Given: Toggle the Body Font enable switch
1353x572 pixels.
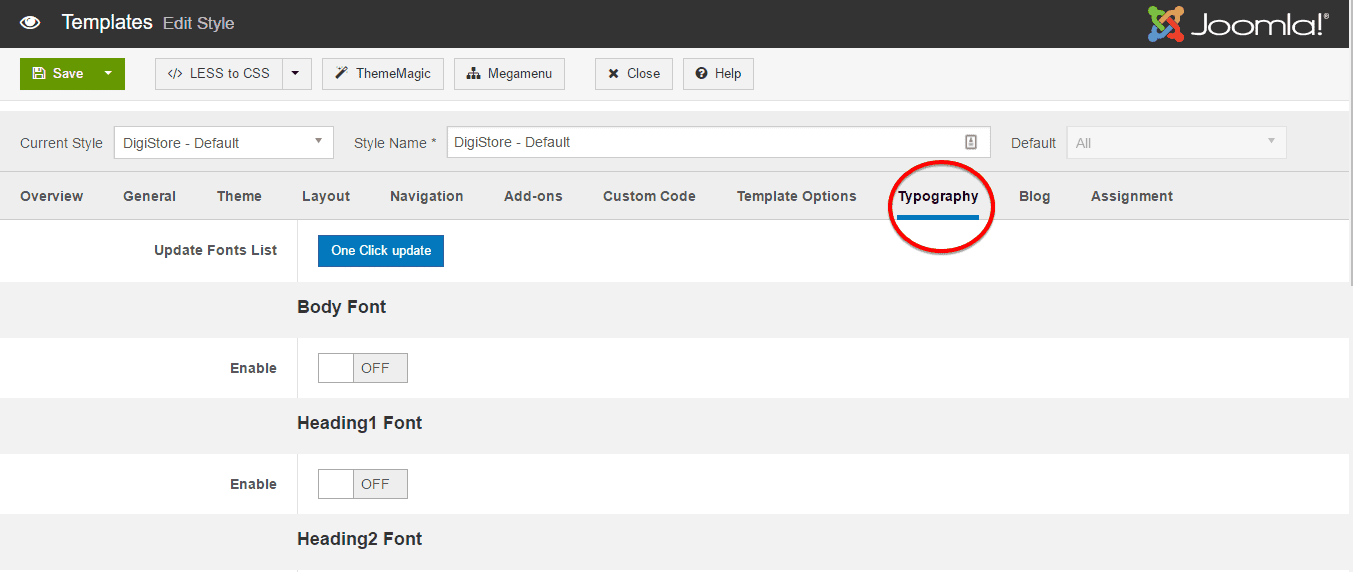Looking at the screenshot, I should click(362, 368).
